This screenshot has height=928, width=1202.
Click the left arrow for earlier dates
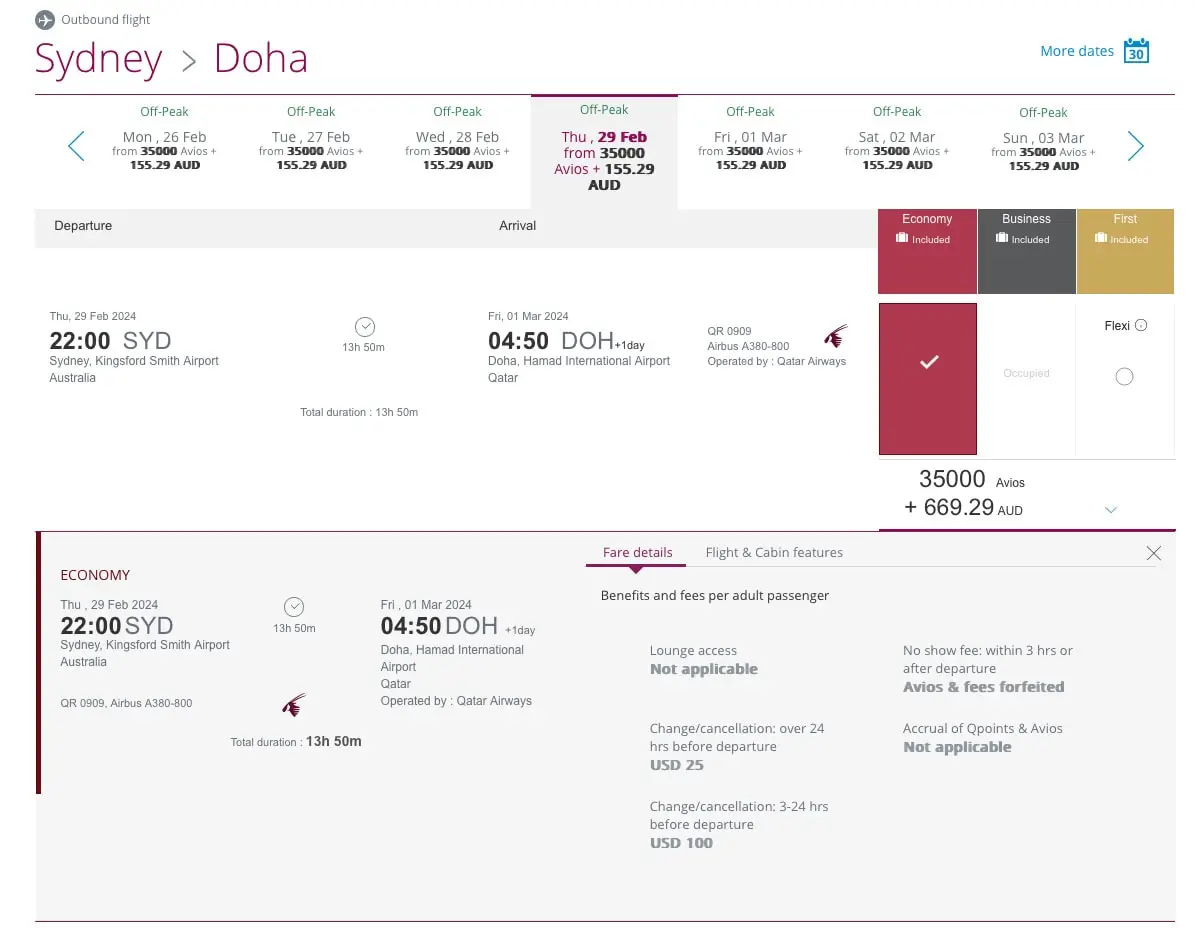(76, 146)
